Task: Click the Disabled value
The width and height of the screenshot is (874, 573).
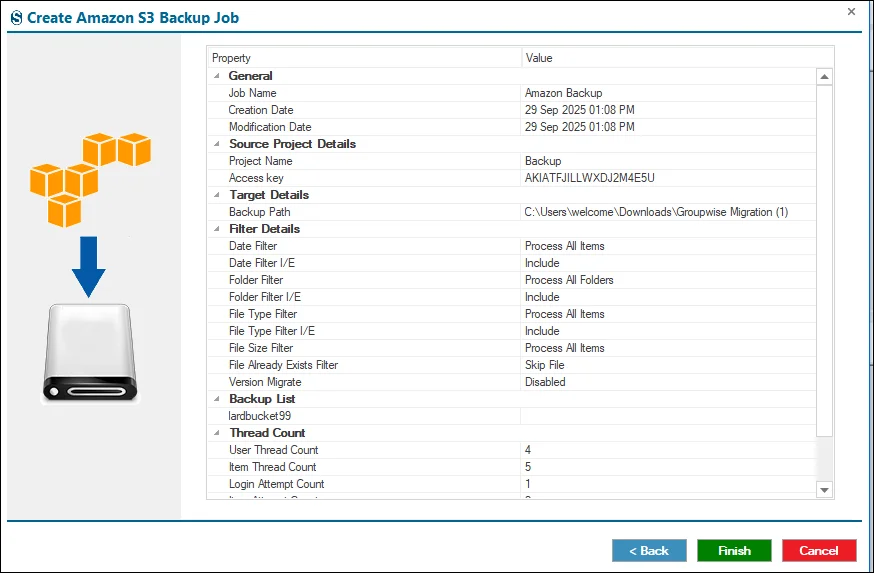Action: [x=545, y=382]
